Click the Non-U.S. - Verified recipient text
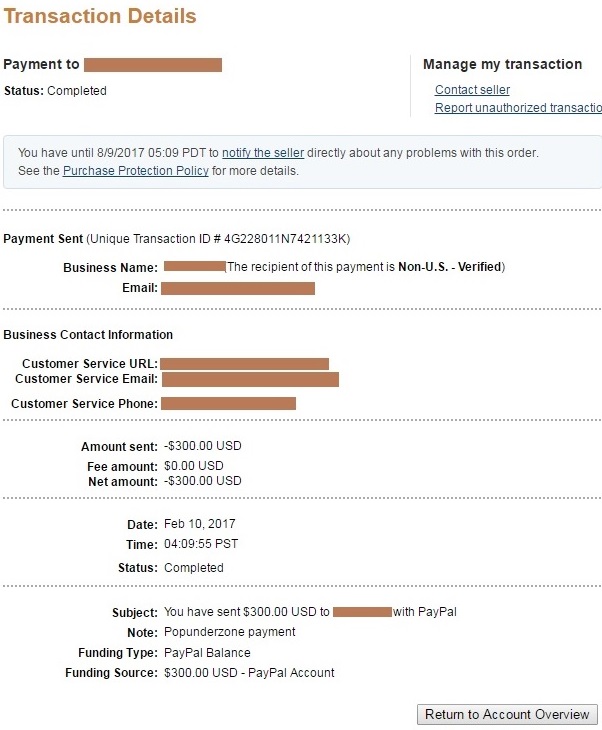Image resolution: width=602 pixels, height=730 pixels. point(450,267)
